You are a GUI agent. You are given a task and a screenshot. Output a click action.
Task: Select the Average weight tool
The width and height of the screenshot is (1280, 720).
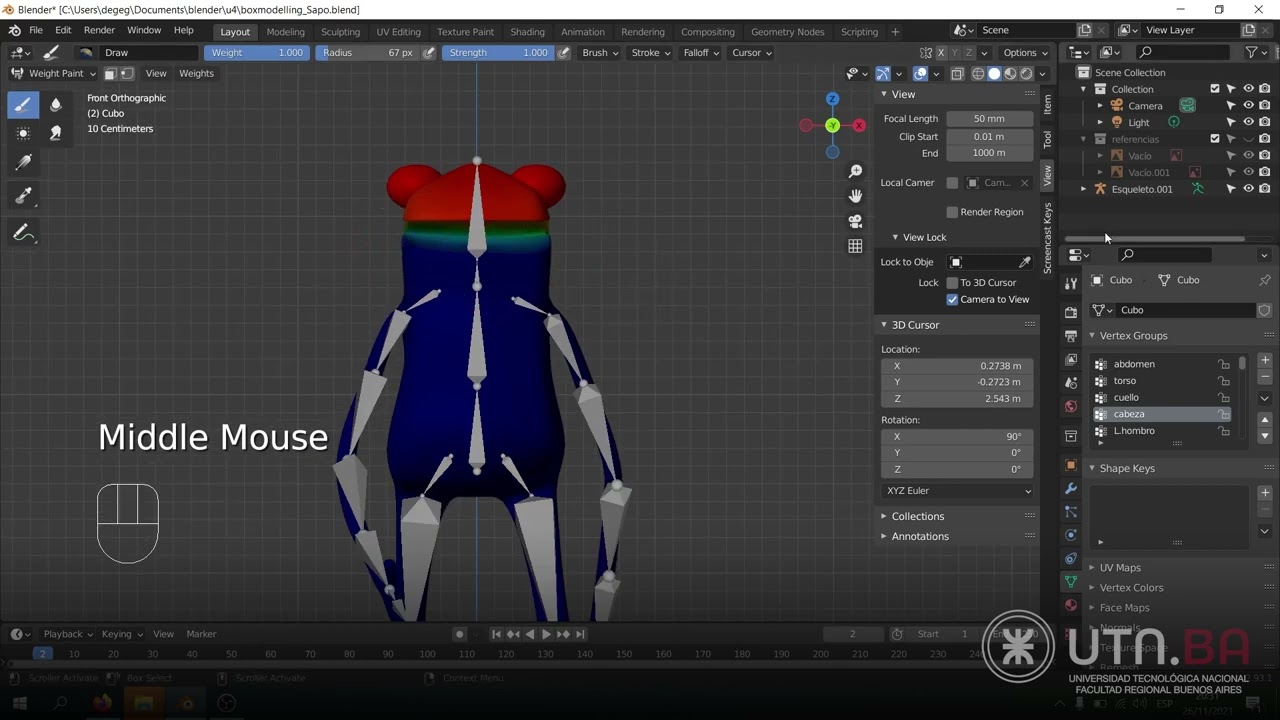[x=24, y=133]
